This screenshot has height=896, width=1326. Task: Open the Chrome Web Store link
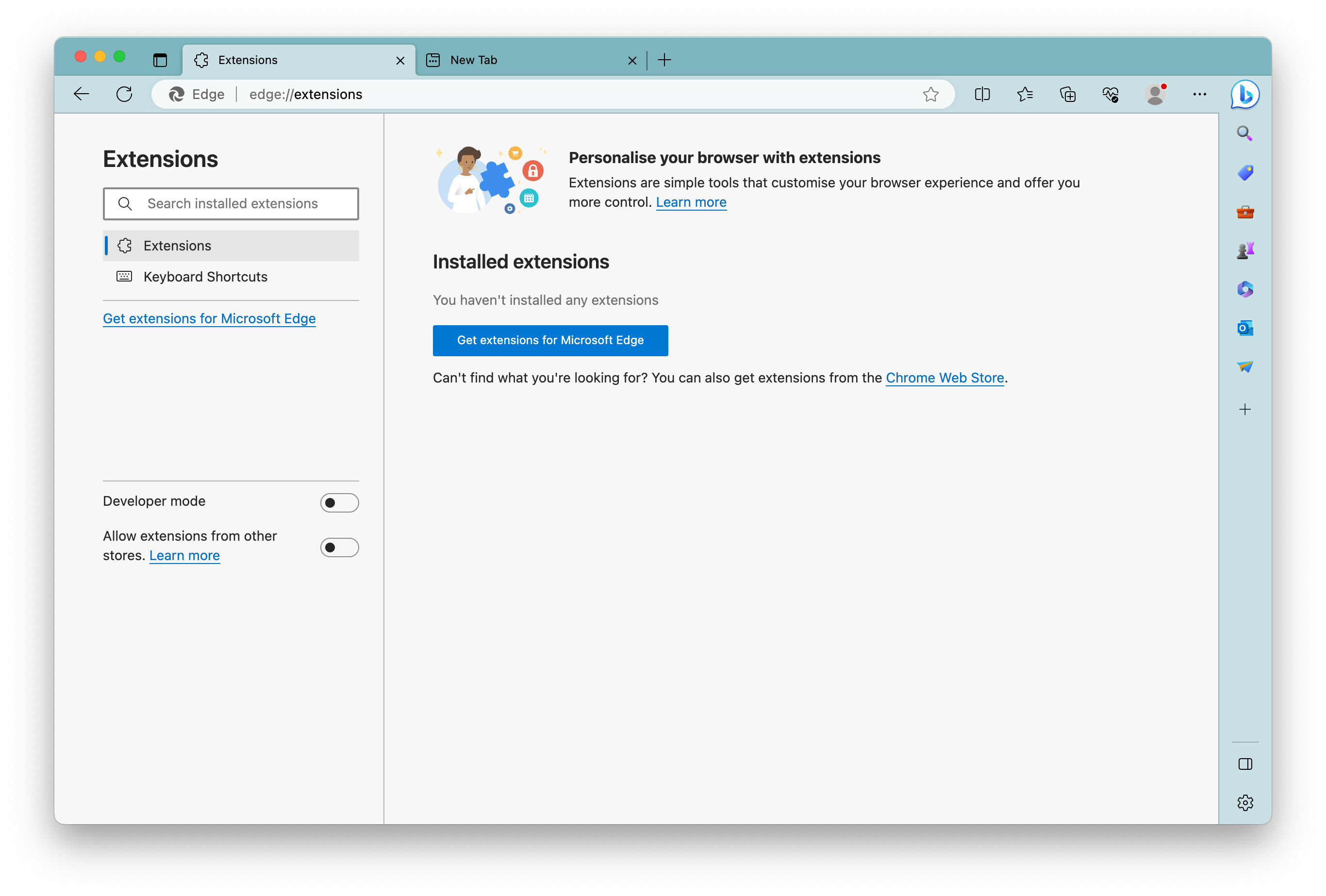(944, 377)
